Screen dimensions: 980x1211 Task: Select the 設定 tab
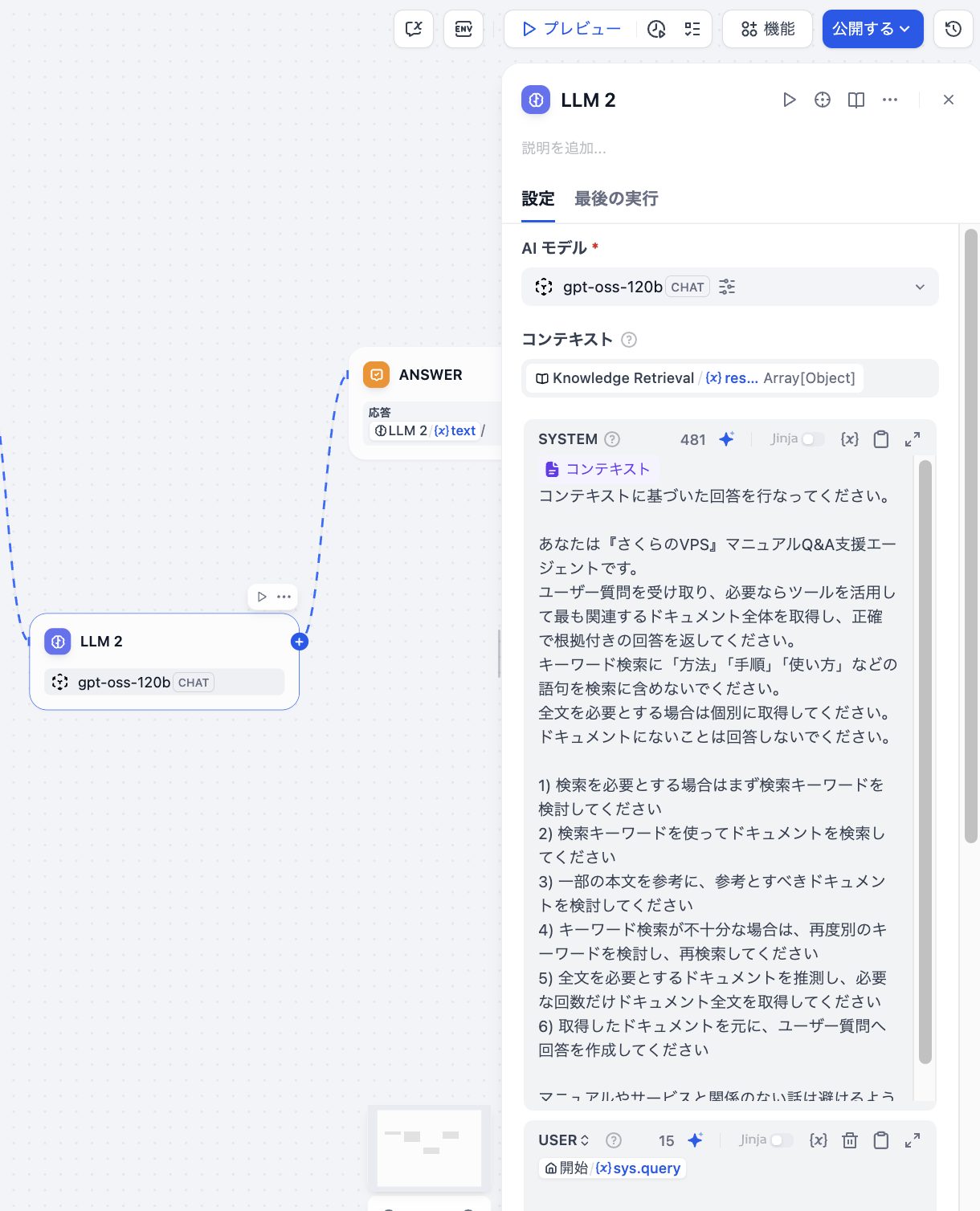[x=537, y=198]
